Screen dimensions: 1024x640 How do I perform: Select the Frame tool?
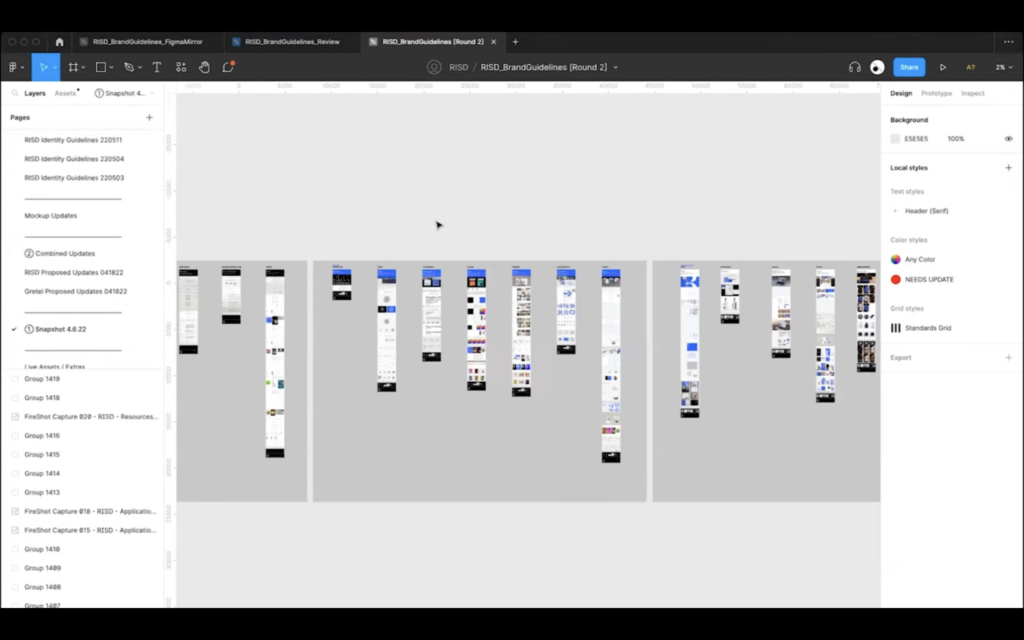pyautogui.click(x=72, y=67)
